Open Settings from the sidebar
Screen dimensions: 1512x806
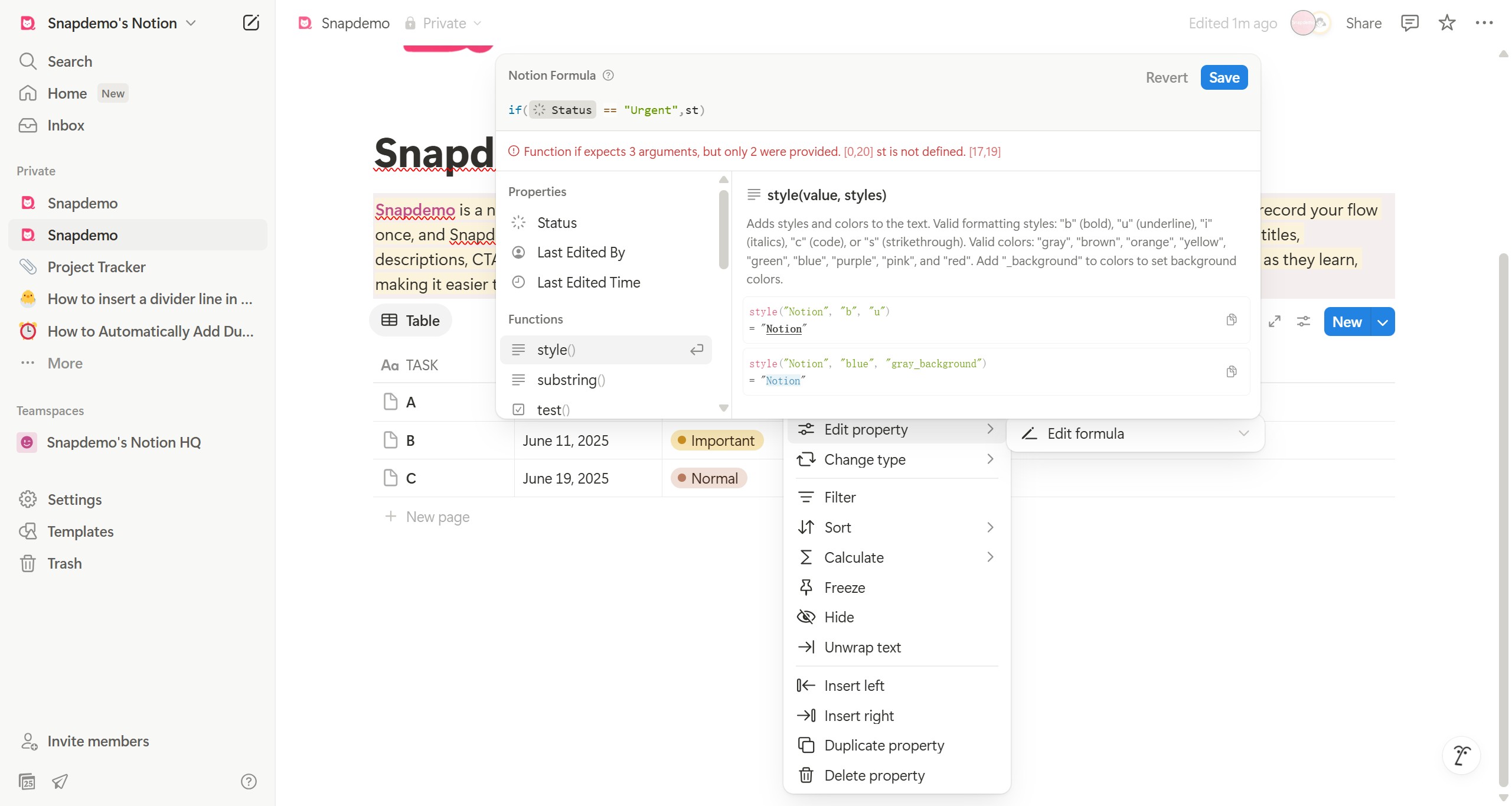[138, 500]
